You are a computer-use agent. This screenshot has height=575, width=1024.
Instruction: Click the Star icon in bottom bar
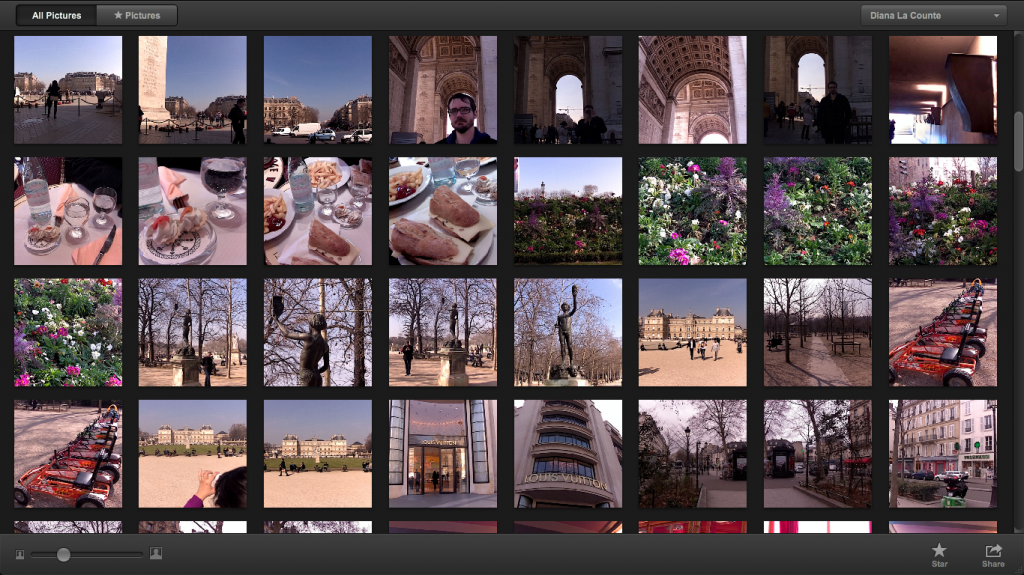(939, 554)
